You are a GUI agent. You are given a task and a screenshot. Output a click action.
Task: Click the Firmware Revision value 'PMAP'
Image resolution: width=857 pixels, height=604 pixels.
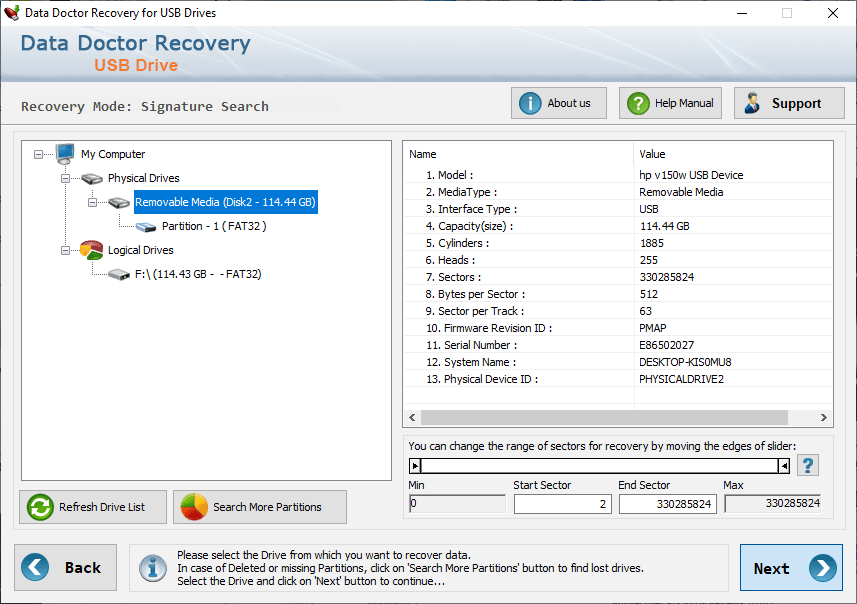point(653,328)
